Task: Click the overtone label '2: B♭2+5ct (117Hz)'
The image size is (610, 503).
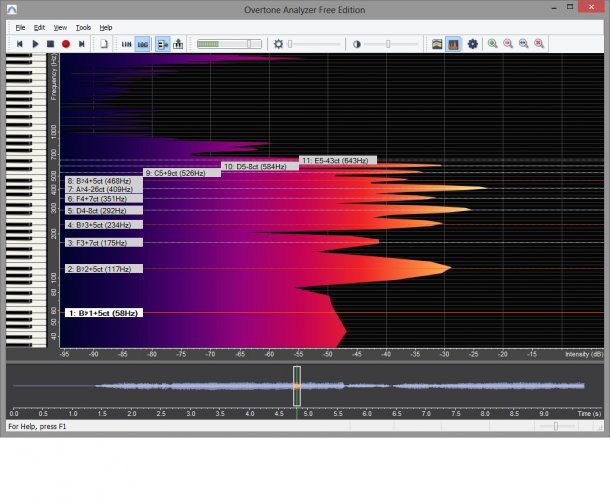Action: 104,269
